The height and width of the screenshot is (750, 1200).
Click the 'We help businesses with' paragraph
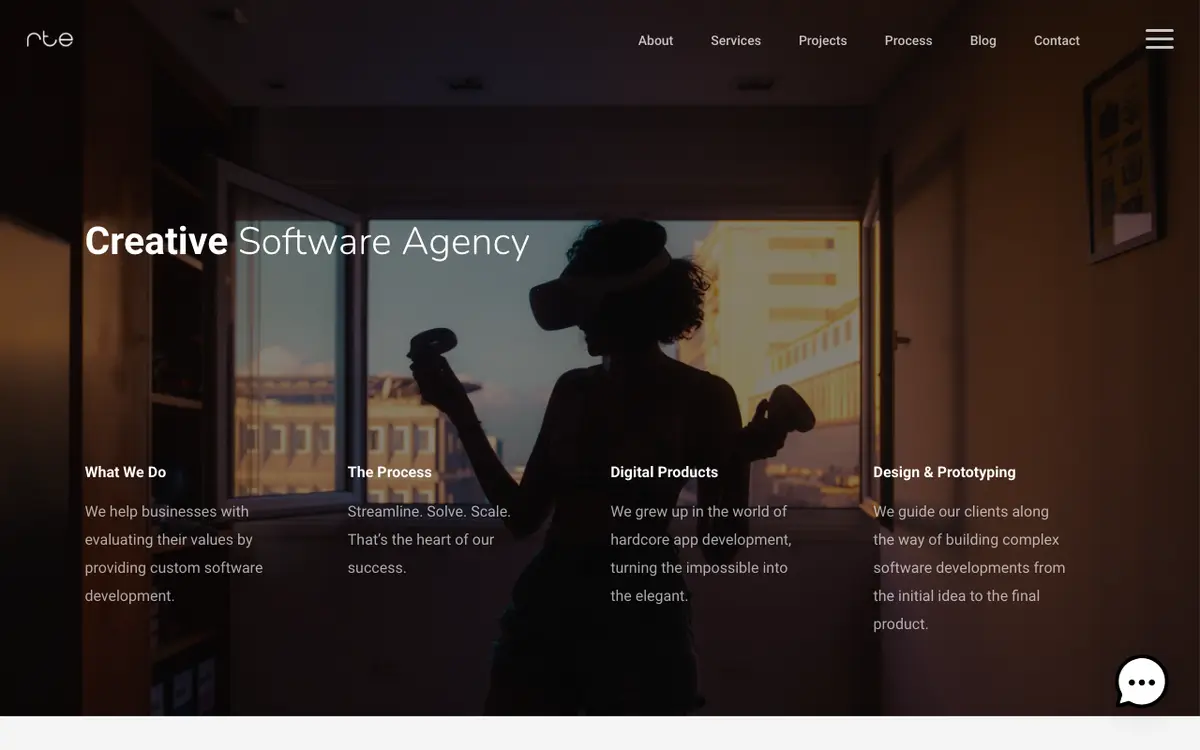tap(174, 554)
